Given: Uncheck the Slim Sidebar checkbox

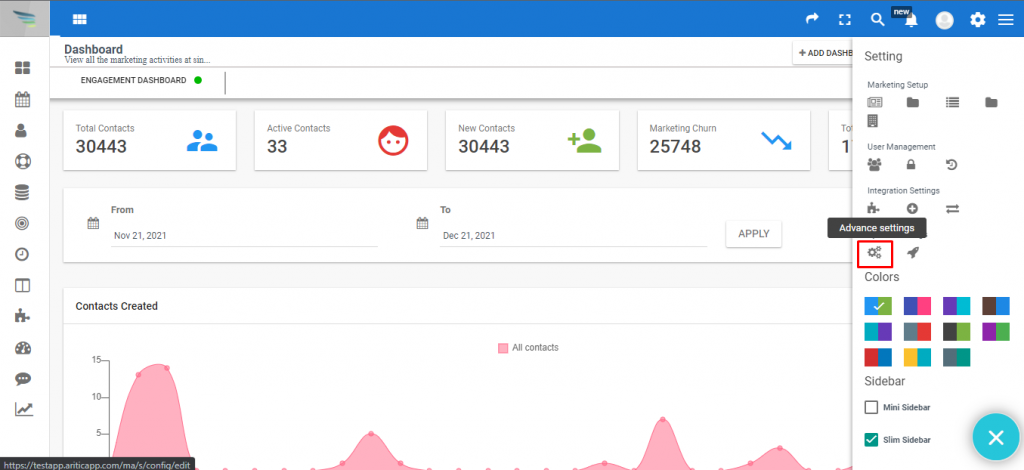Looking at the screenshot, I should click(871, 440).
